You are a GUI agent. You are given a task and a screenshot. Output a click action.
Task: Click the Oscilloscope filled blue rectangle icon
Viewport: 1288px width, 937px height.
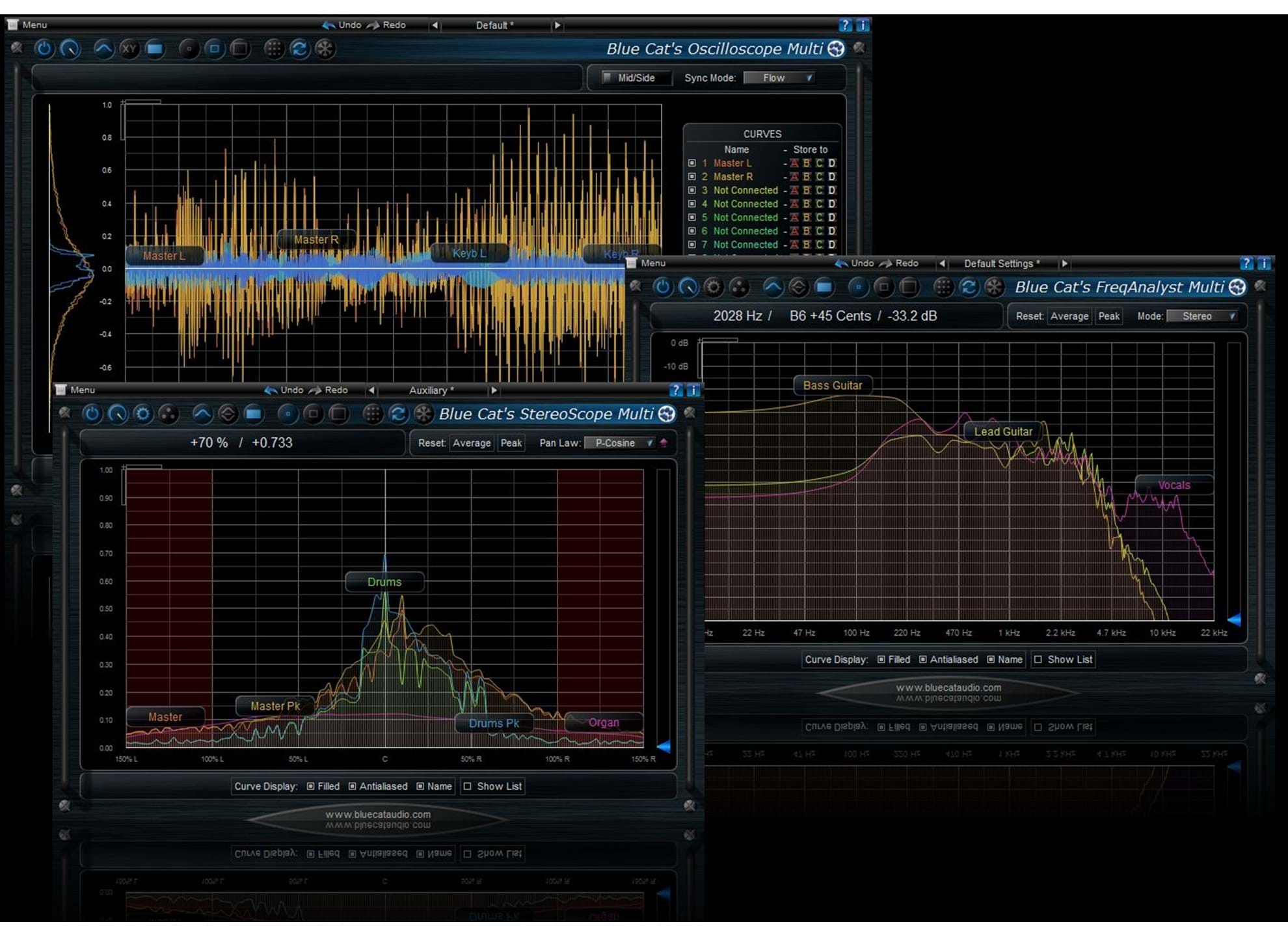coord(155,49)
